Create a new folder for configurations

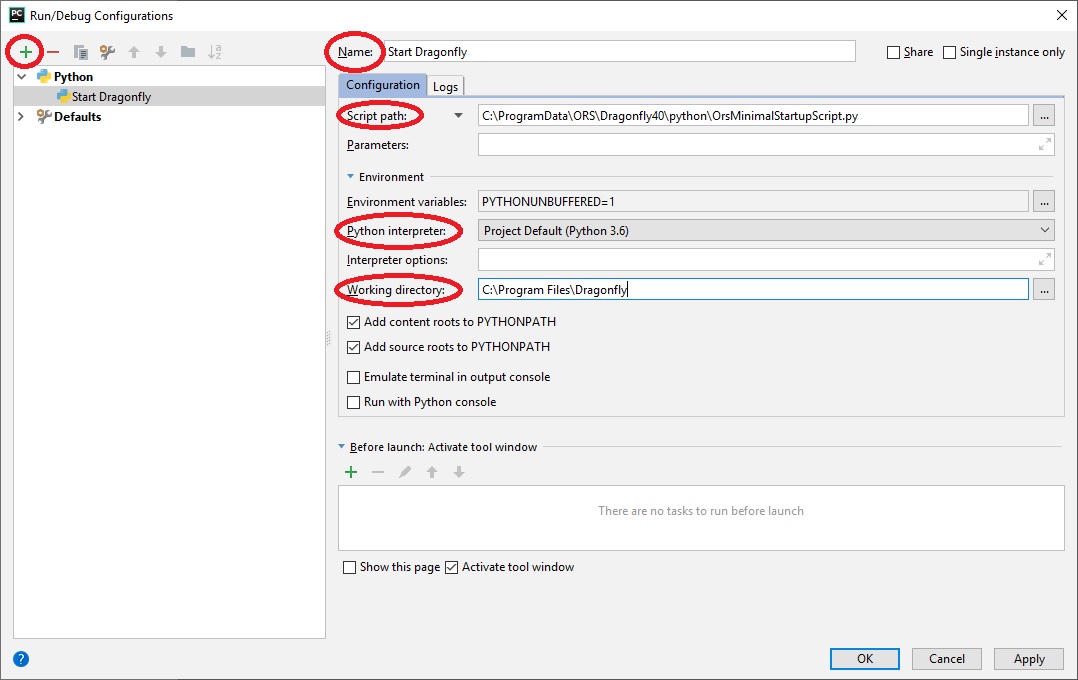pyautogui.click(x=186, y=51)
